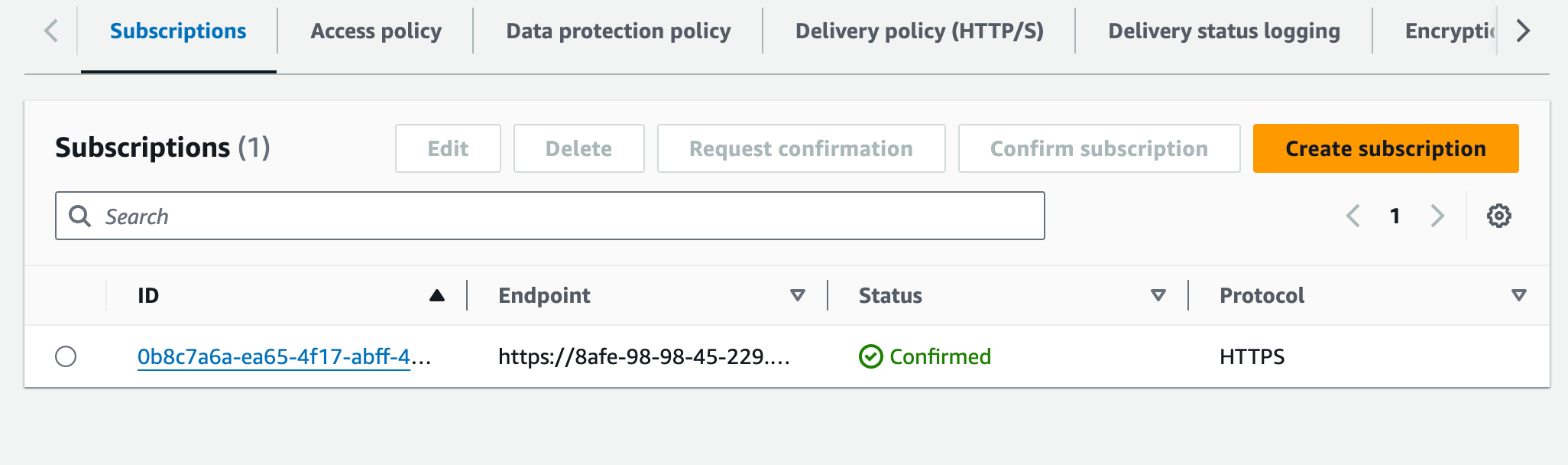Open table preferences gear icon
Viewport: 1568px width, 465px height.
point(1498,216)
